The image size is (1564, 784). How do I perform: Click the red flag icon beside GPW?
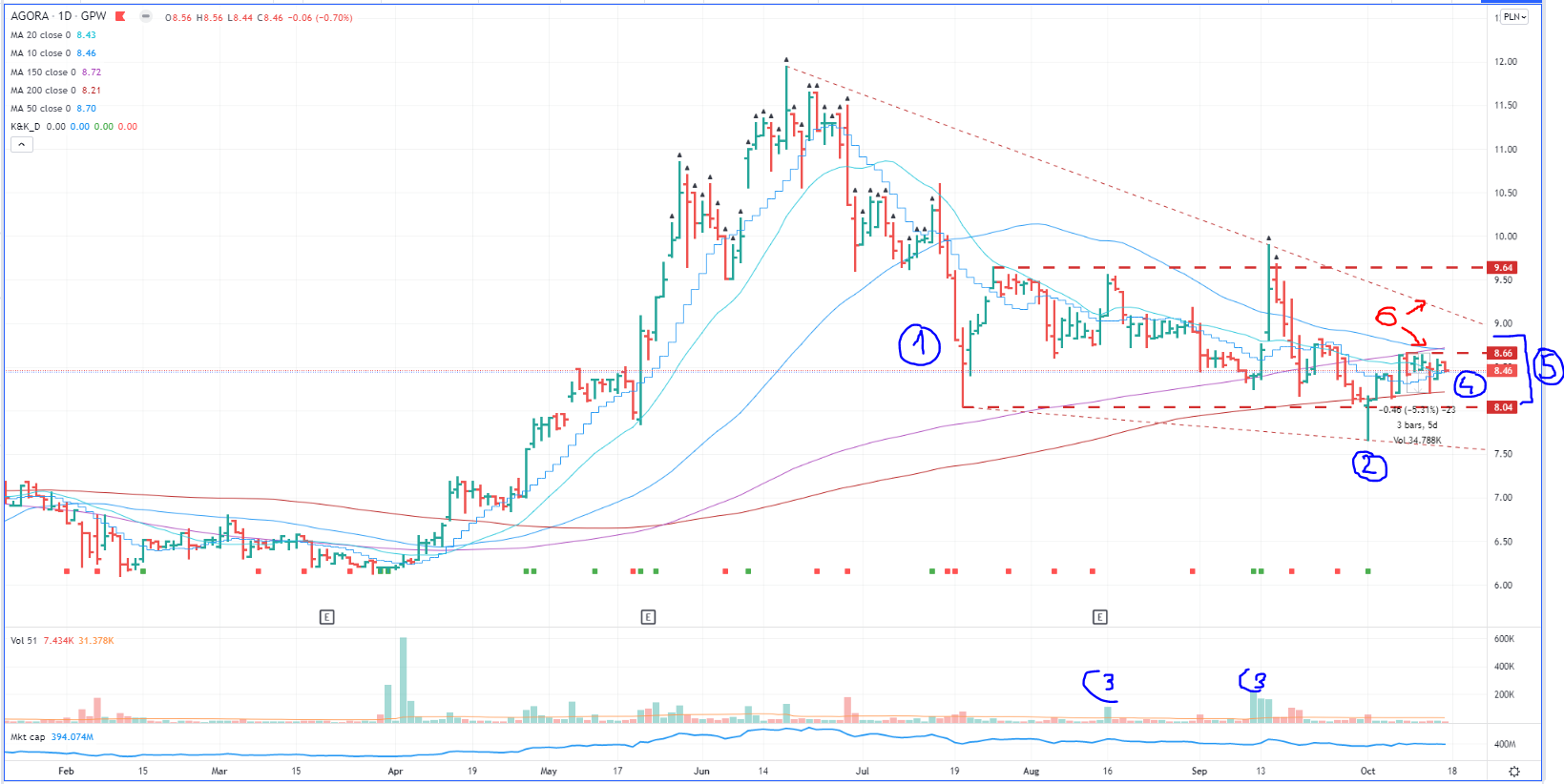pyautogui.click(x=120, y=16)
